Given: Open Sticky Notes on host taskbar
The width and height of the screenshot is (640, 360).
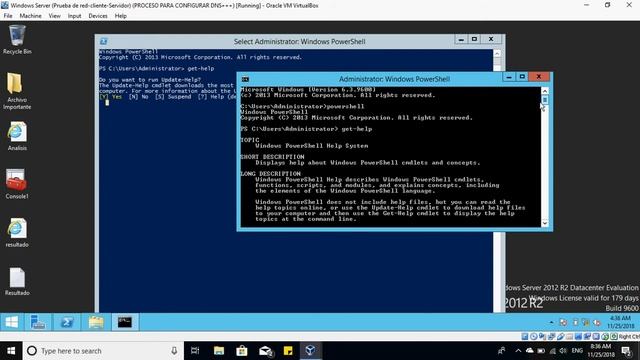Looking at the screenshot, I should coord(288,351).
